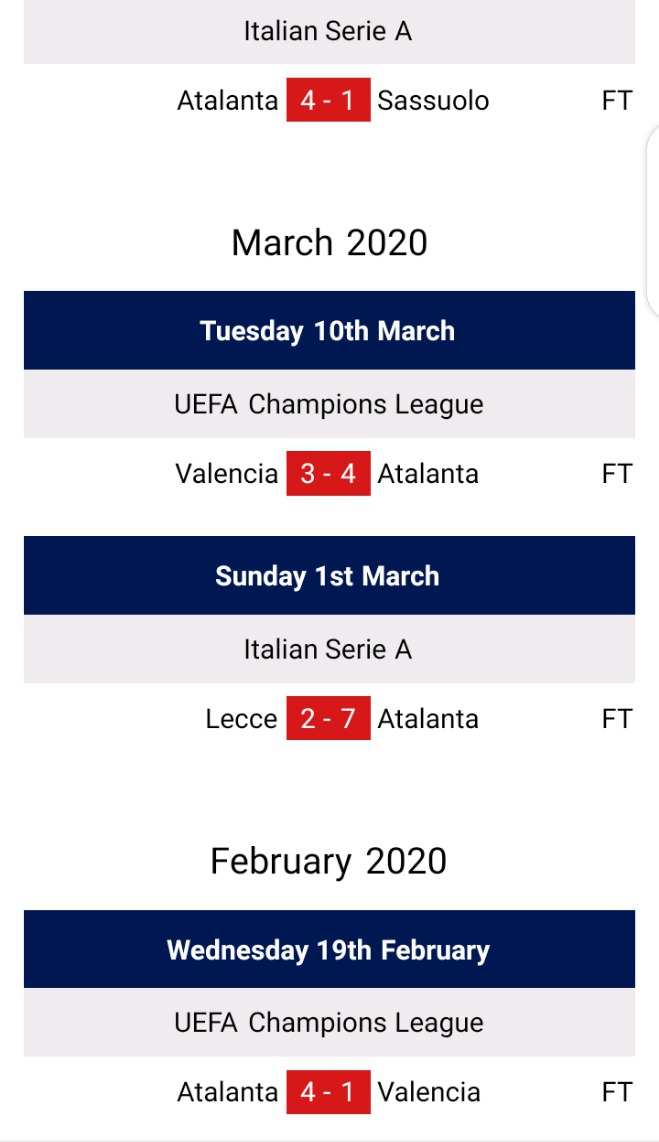This screenshot has width=659, height=1142.
Task: Tap the Atalanta 4 - 1 Valencia score
Action: 328,1092
